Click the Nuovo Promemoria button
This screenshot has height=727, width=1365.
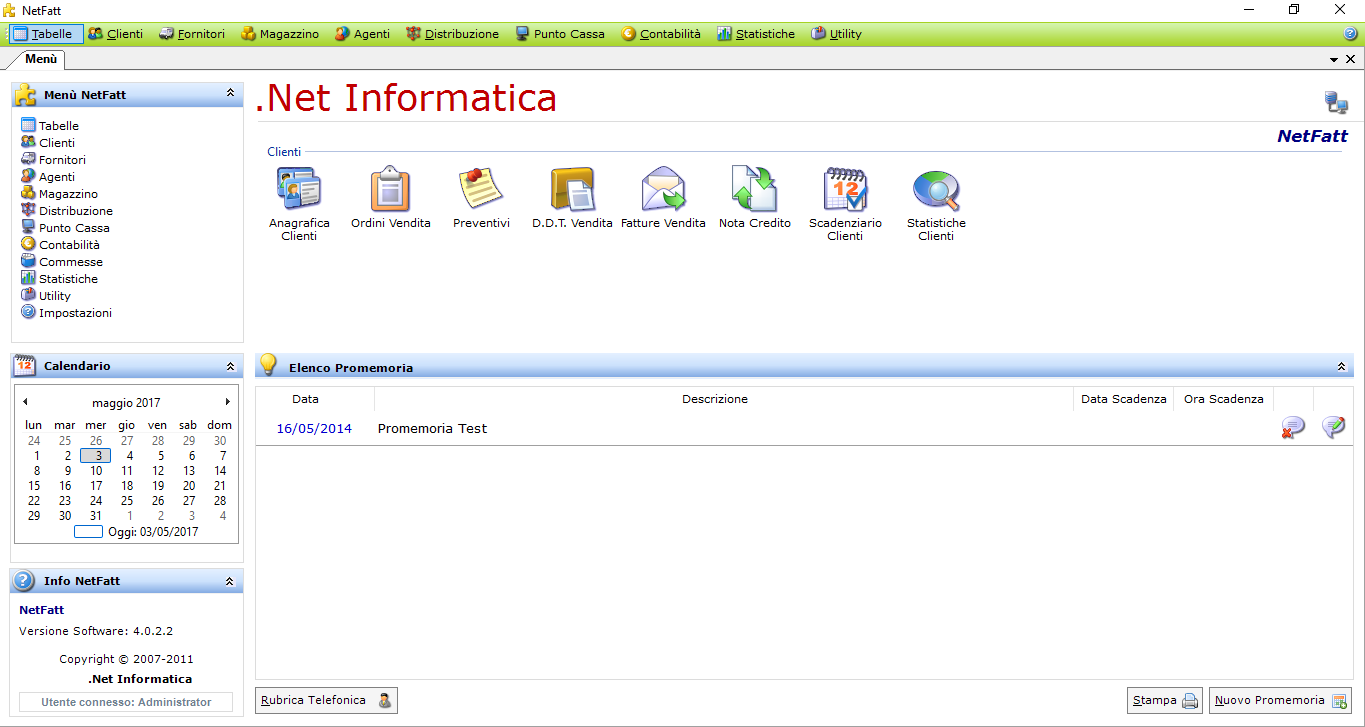(1280, 701)
